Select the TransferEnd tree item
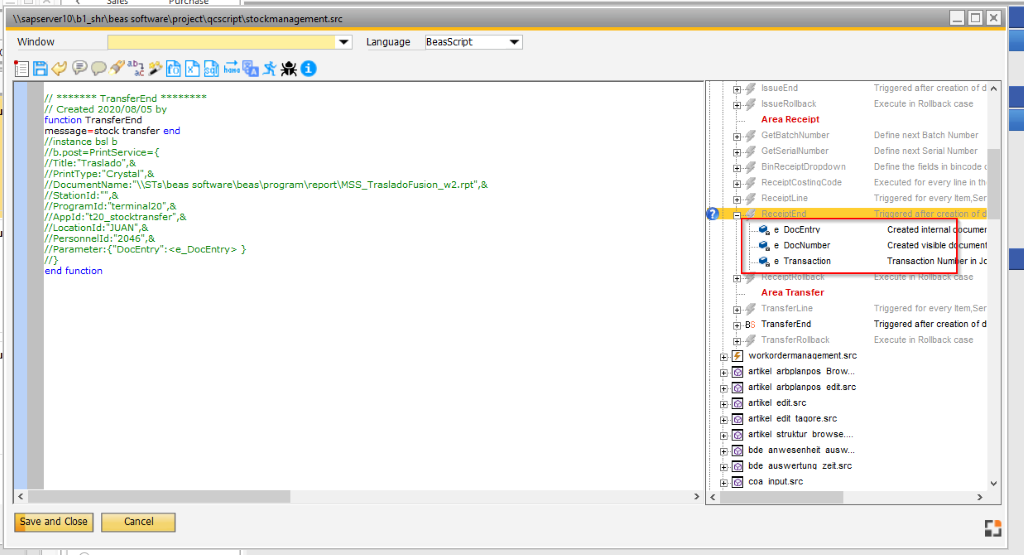 coord(786,324)
